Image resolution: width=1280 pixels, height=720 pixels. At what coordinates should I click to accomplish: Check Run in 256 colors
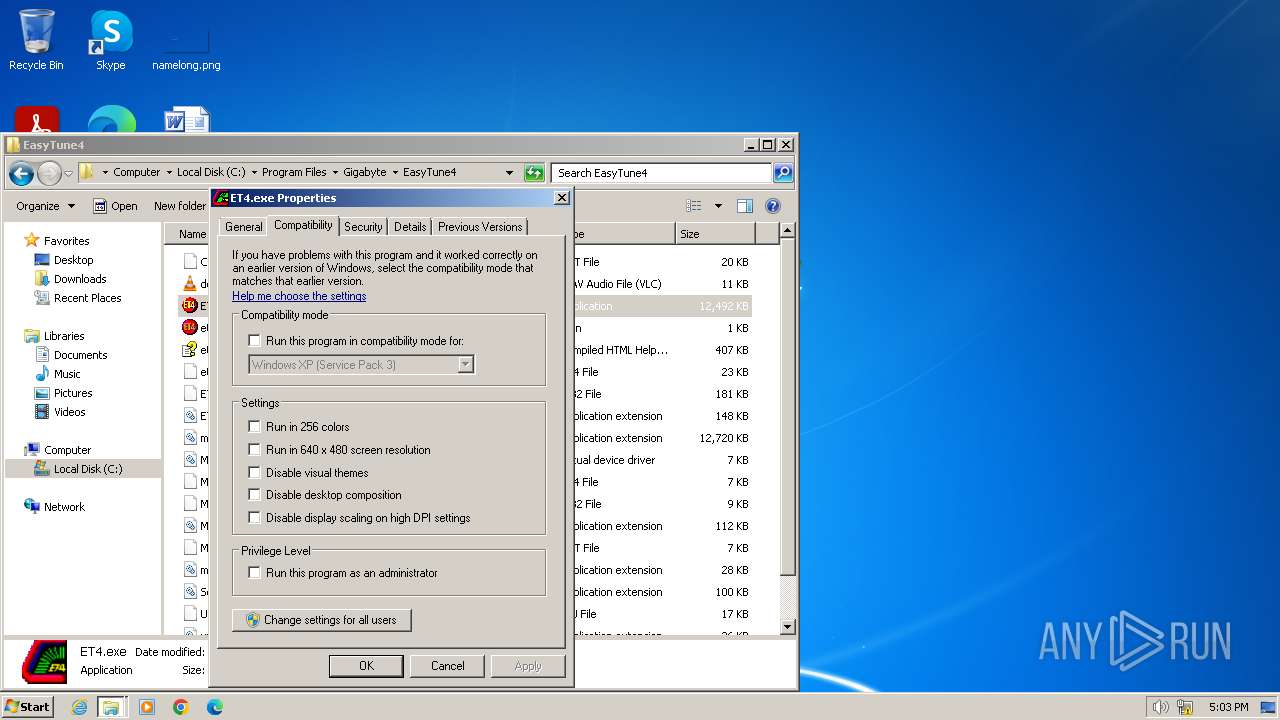(254, 427)
